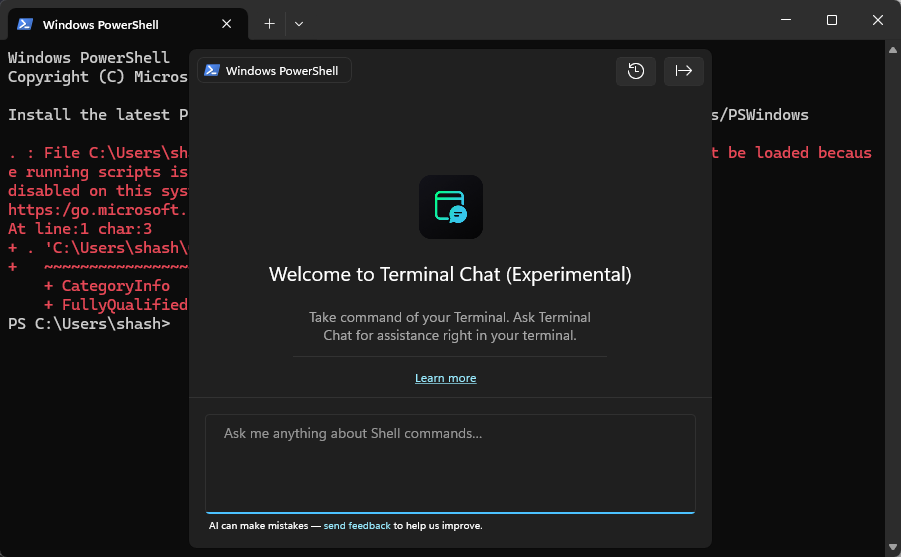Expand the new tab profile dropdown
Image resolution: width=901 pixels, height=557 pixels.
tap(299, 23)
